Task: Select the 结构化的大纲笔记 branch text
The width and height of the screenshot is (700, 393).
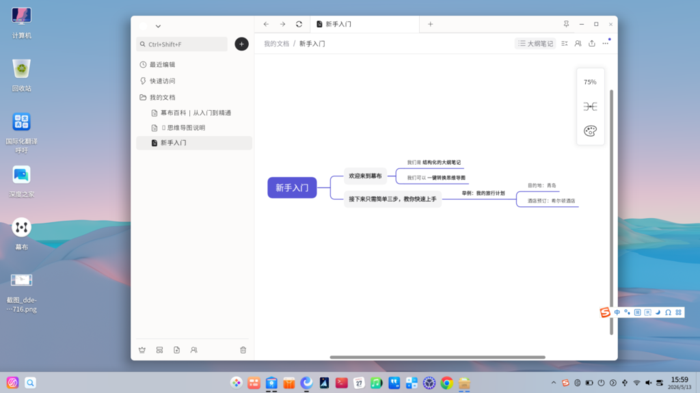Action: pyautogui.click(x=442, y=163)
